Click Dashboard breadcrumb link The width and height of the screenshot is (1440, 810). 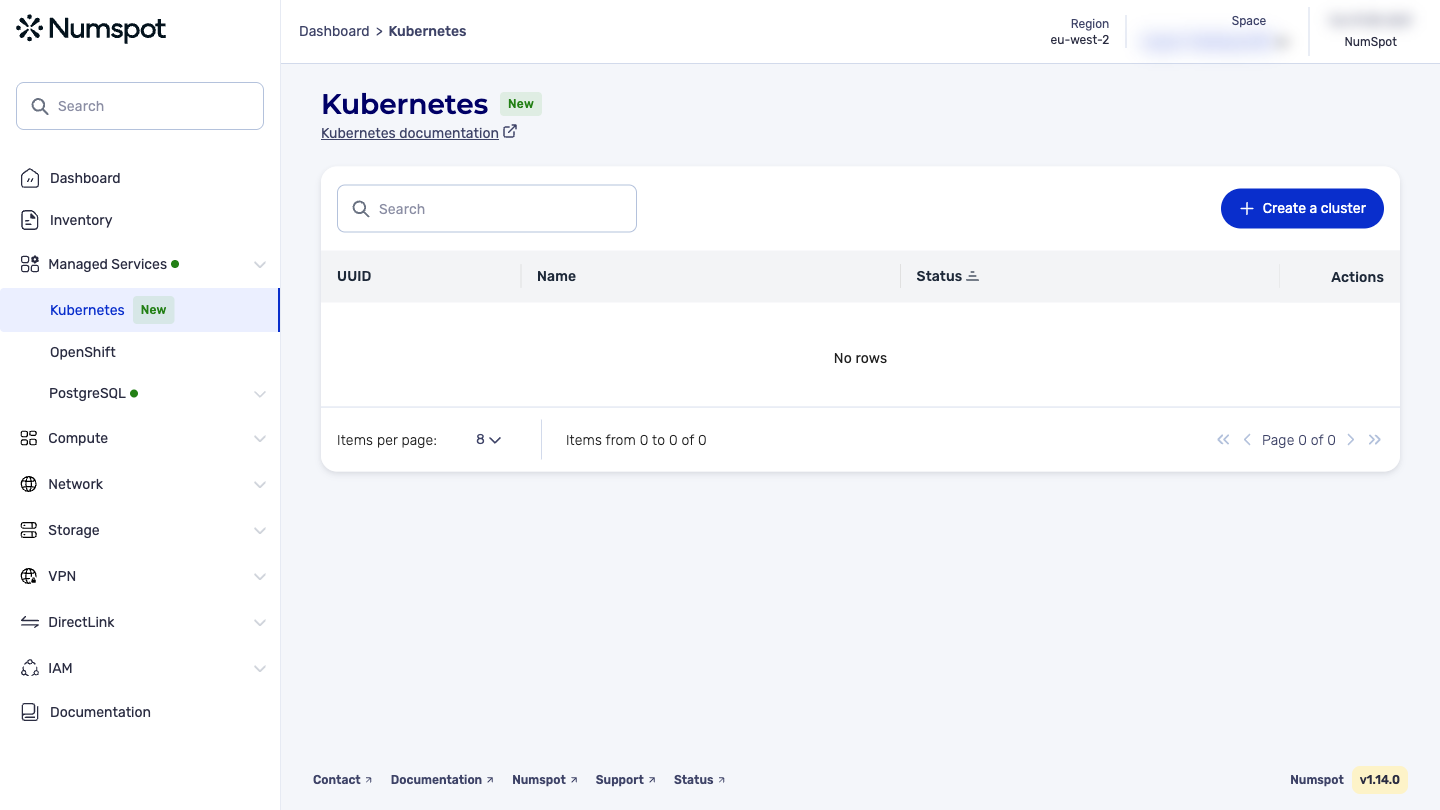(334, 31)
